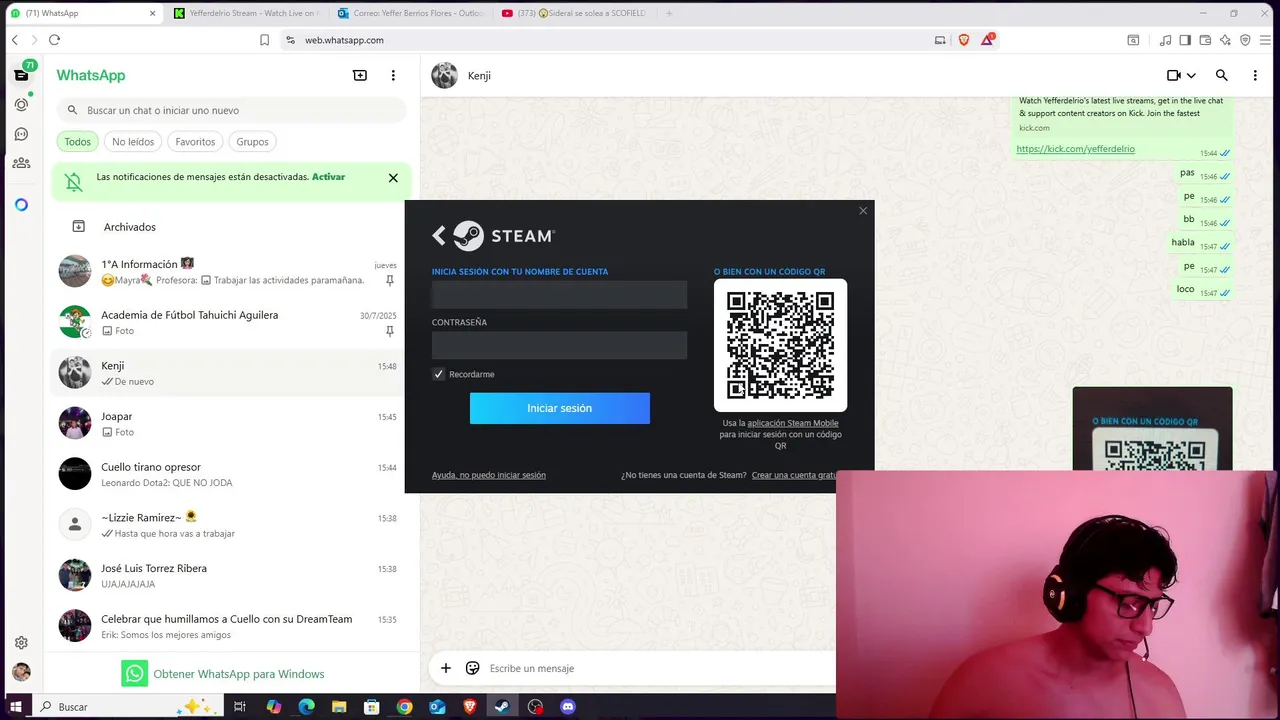This screenshot has height=720, width=1280.
Task: Focus the 'Escribe un mensaje' field
Action: (660, 668)
